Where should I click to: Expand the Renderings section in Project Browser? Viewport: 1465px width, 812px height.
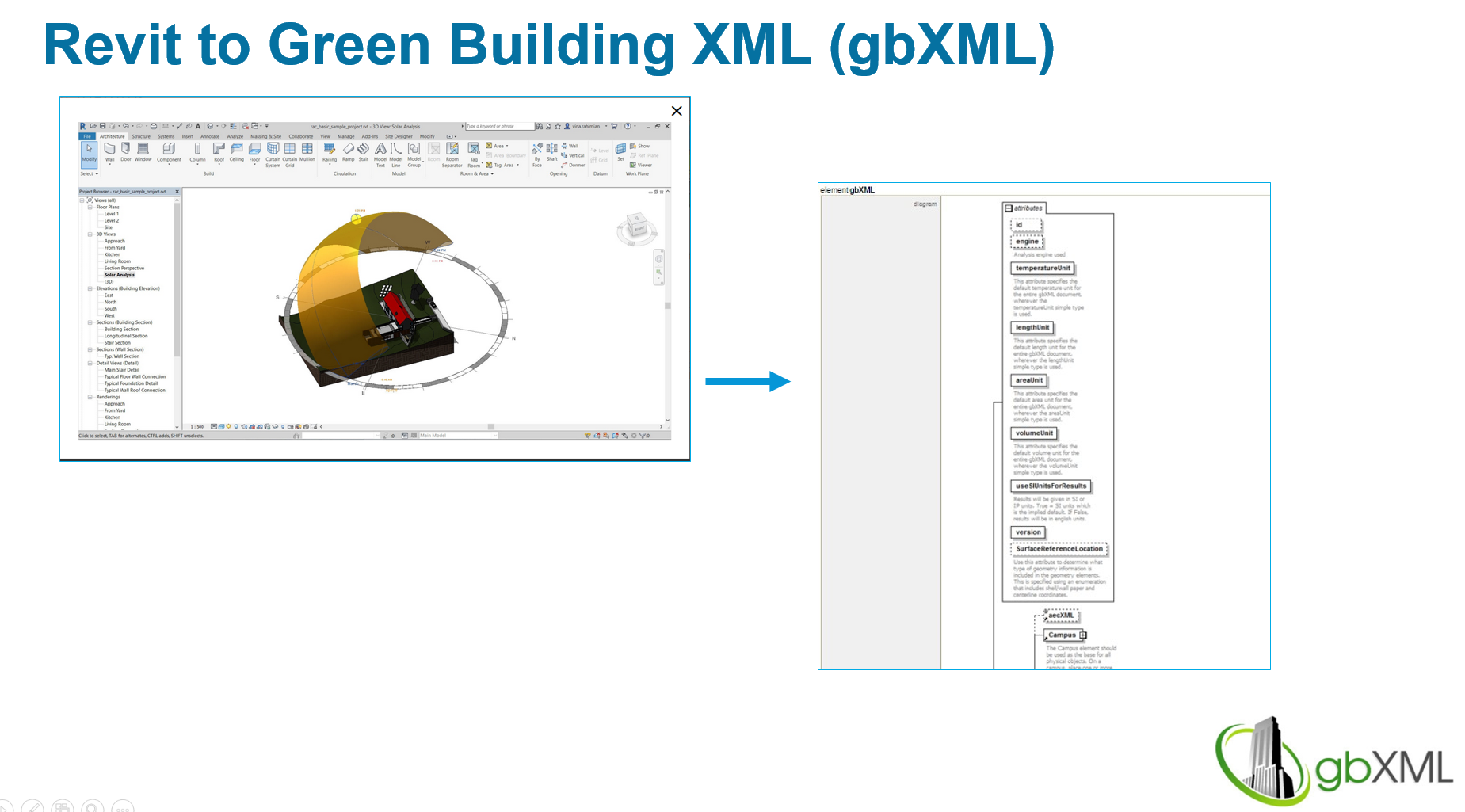[x=90, y=397]
